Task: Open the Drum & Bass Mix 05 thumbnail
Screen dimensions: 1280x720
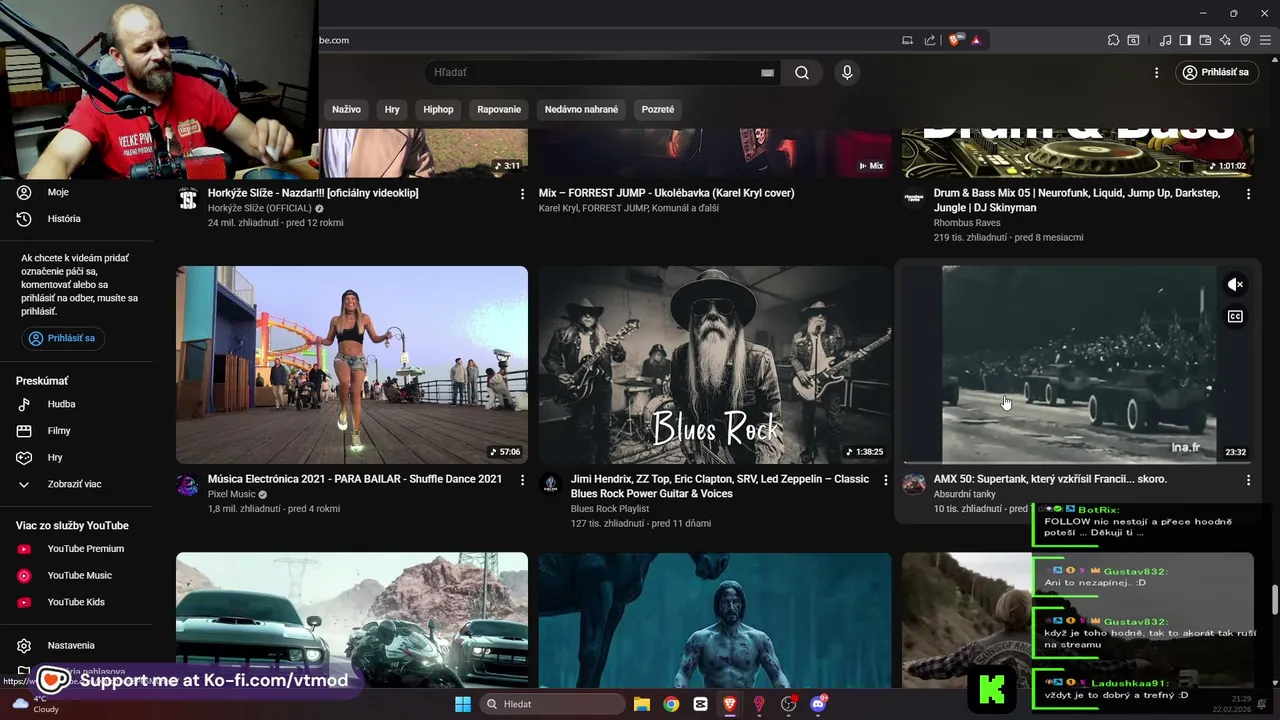Action: click(x=1077, y=153)
